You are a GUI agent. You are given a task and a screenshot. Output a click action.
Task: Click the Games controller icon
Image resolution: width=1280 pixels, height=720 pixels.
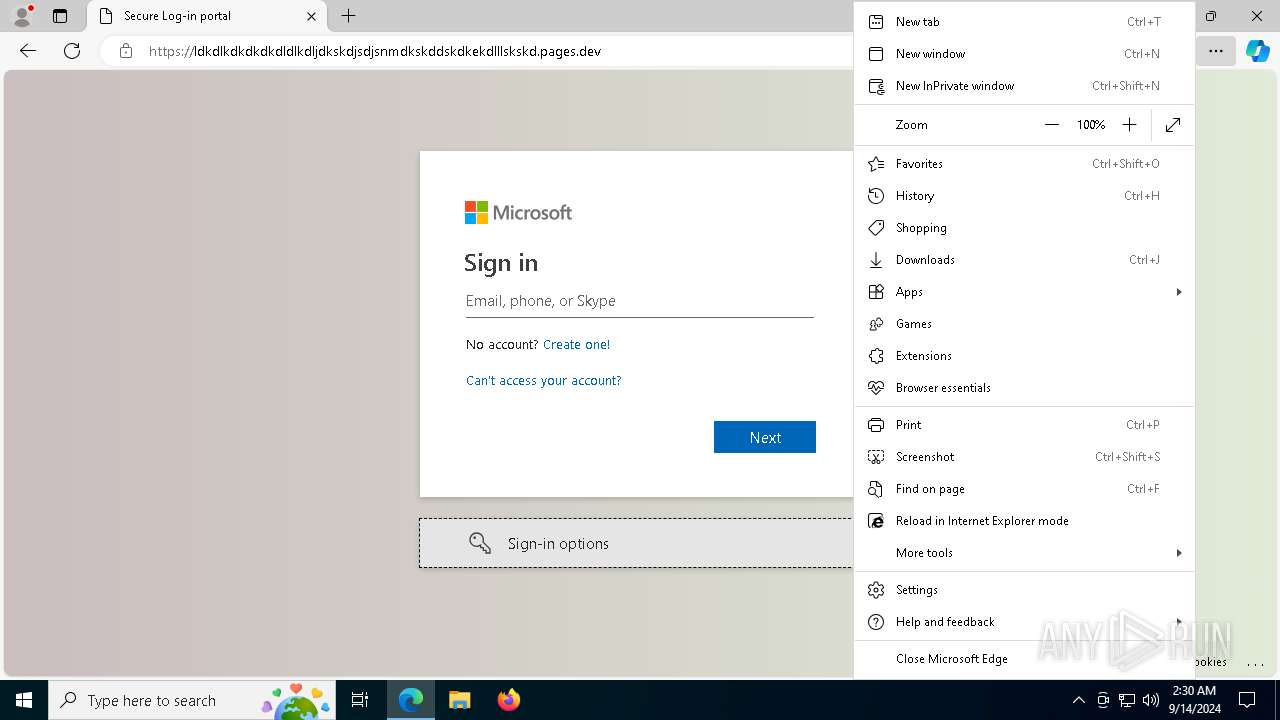[x=876, y=324]
